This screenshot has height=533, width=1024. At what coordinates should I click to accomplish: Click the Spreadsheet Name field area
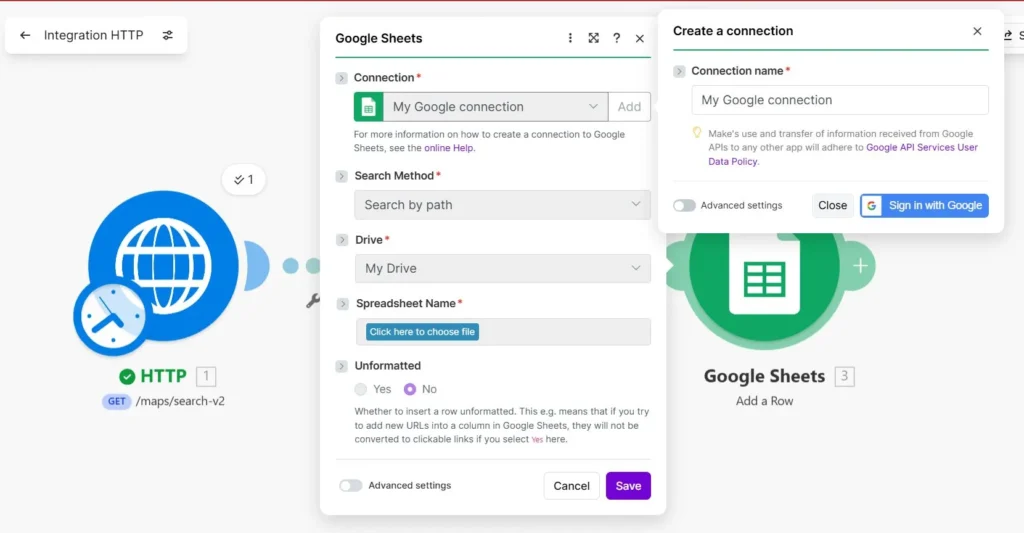pos(503,332)
